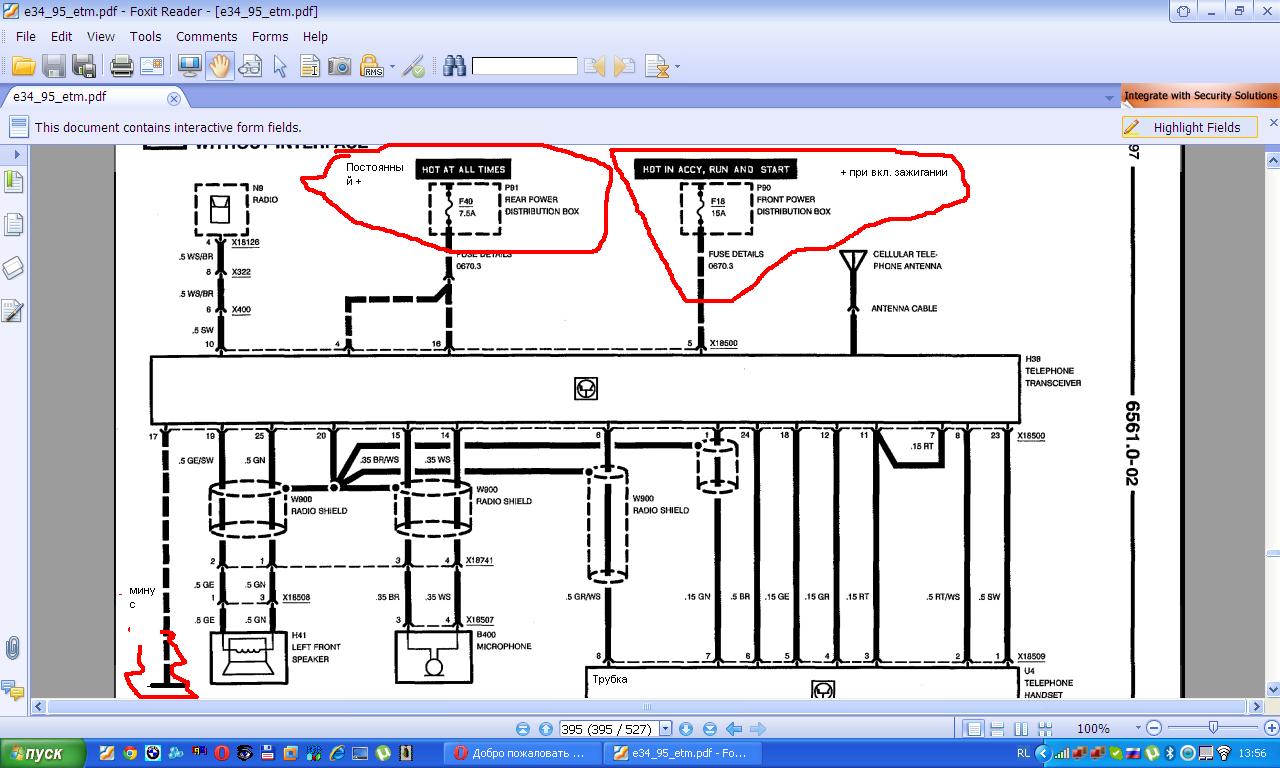Viewport: 1280px width, 768px height.
Task: Go to next page arrow
Action: pos(686,729)
